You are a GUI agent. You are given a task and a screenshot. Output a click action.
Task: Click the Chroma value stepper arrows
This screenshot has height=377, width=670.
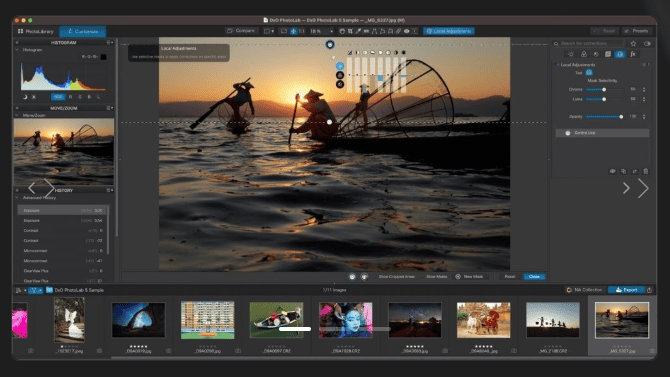pos(644,89)
